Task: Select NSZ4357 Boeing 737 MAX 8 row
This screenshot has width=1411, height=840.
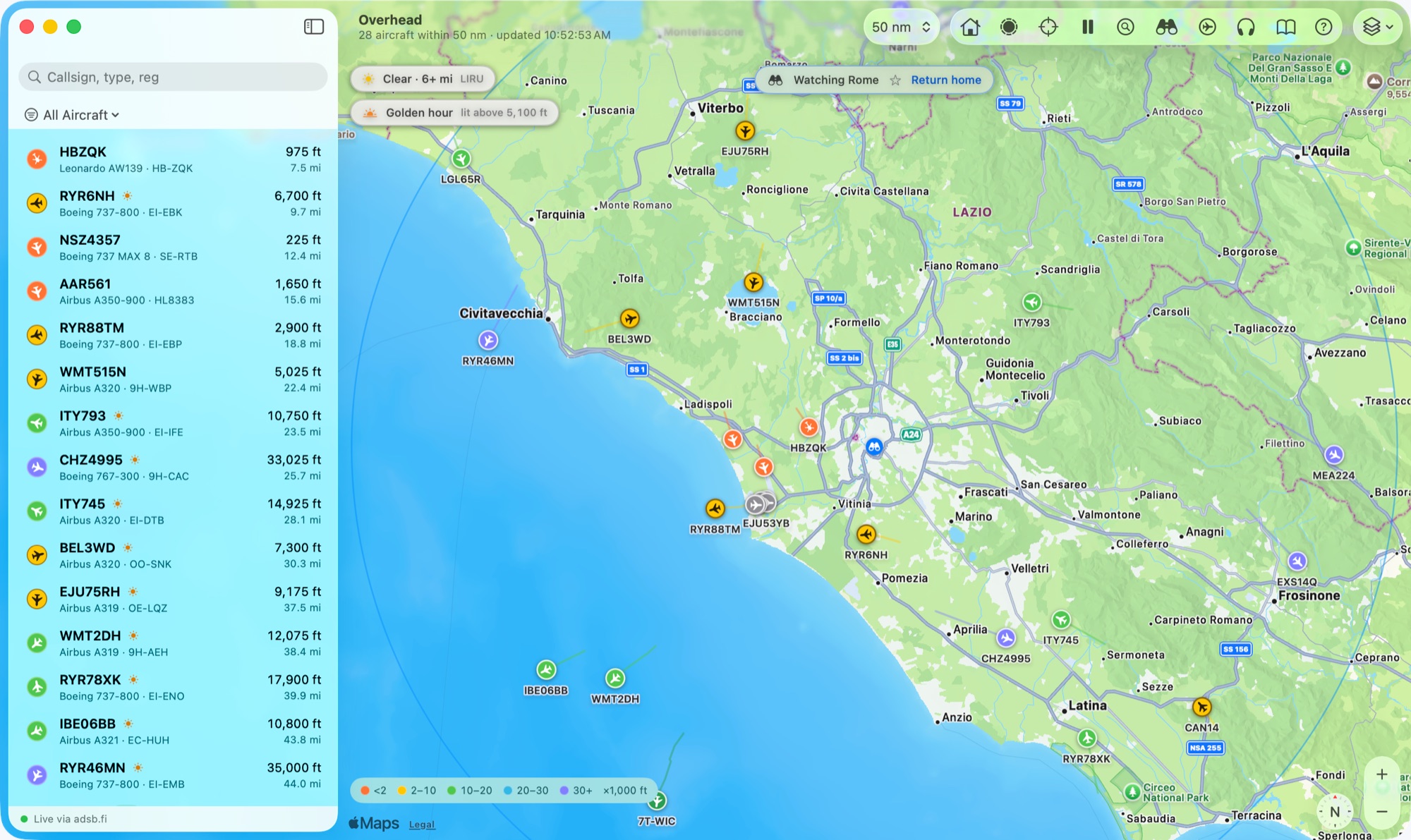Action: [x=173, y=248]
